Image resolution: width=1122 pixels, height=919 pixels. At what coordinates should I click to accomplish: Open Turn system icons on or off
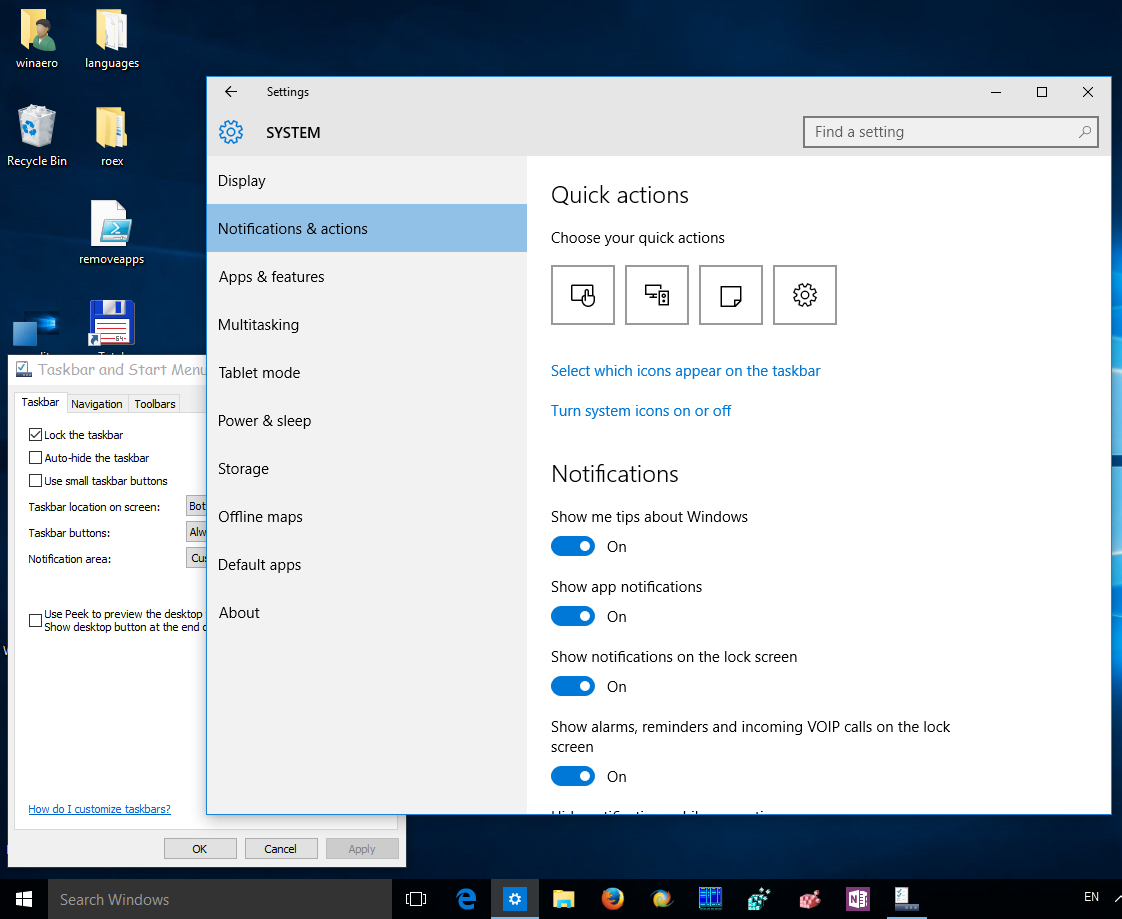coord(640,411)
